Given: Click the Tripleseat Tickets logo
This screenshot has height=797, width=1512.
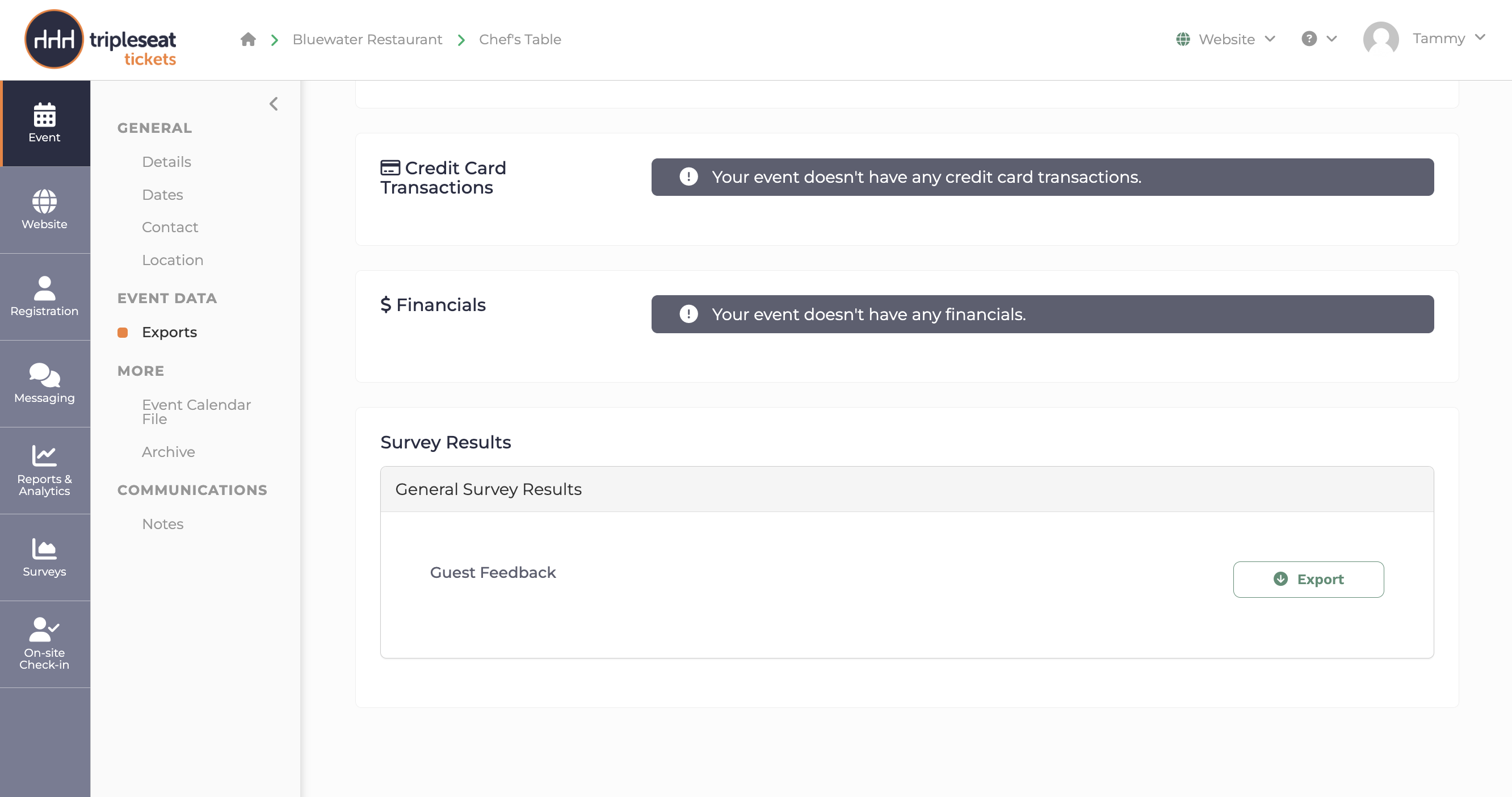Looking at the screenshot, I should coord(100,39).
